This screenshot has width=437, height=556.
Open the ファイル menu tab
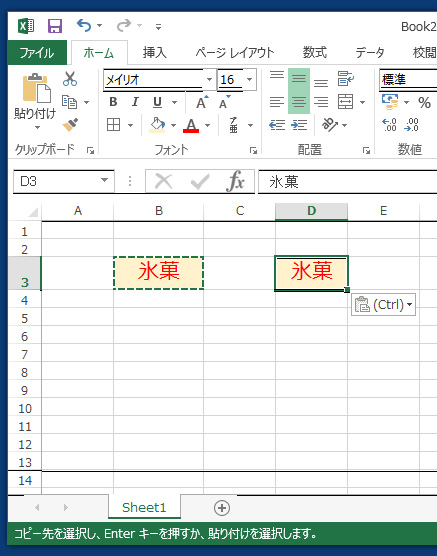tap(37, 53)
